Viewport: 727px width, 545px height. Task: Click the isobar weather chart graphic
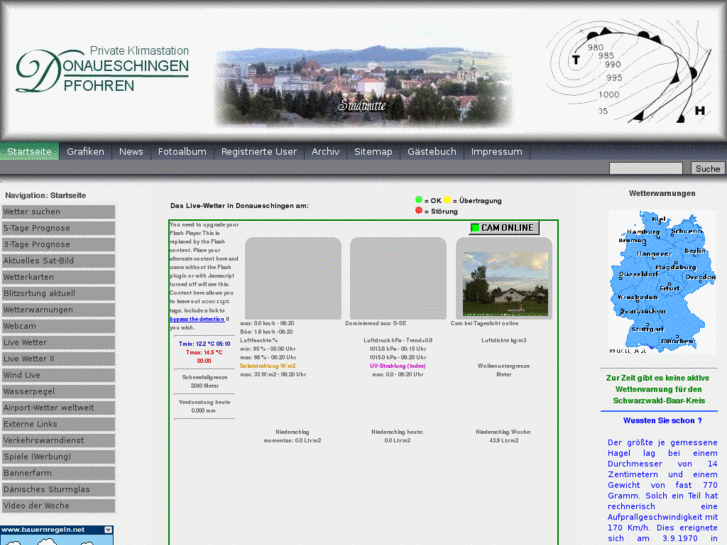coord(629,70)
